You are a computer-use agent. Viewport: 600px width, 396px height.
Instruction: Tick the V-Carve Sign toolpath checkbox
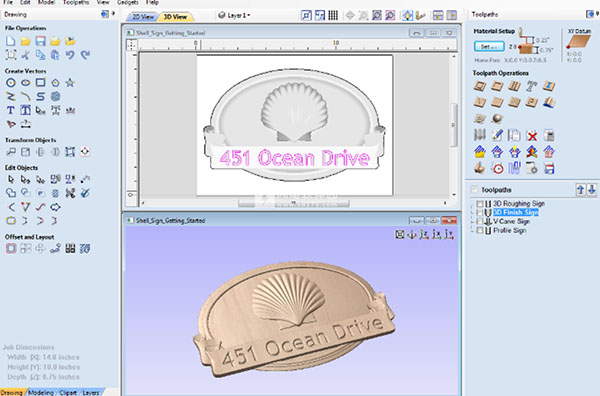480,221
